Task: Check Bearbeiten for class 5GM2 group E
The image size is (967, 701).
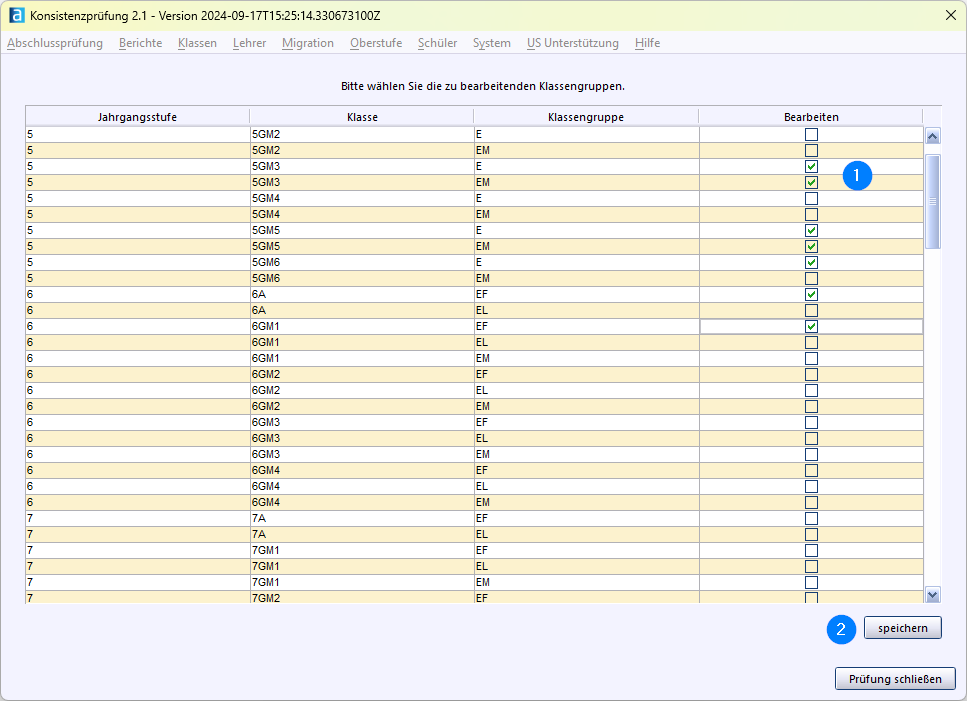Action: (x=812, y=134)
